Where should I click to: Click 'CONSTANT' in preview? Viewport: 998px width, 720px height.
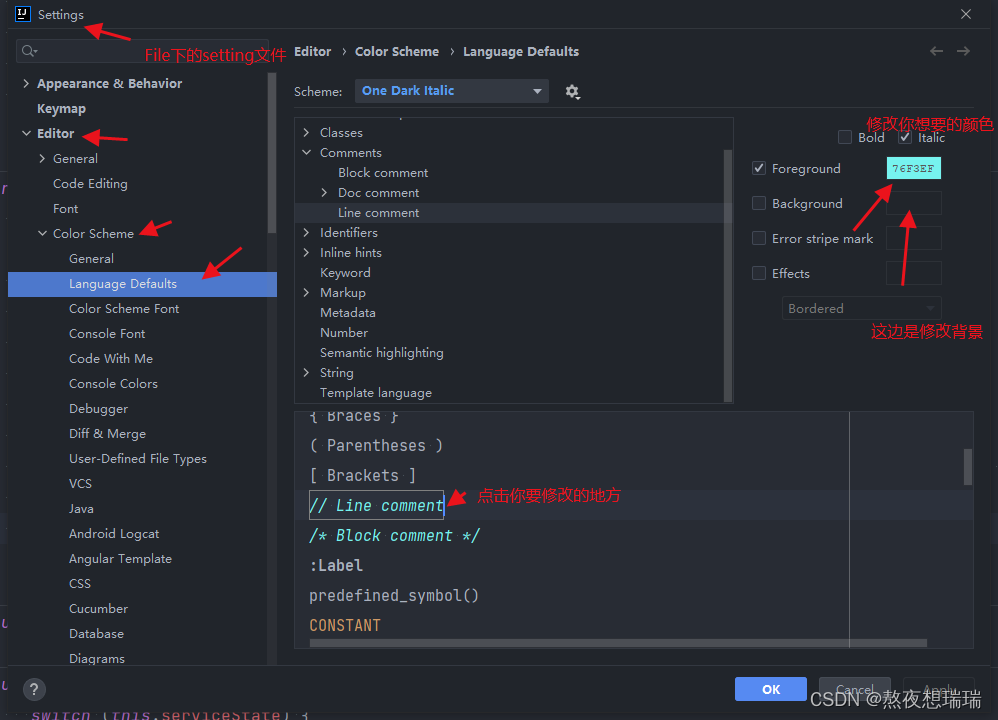pos(344,625)
